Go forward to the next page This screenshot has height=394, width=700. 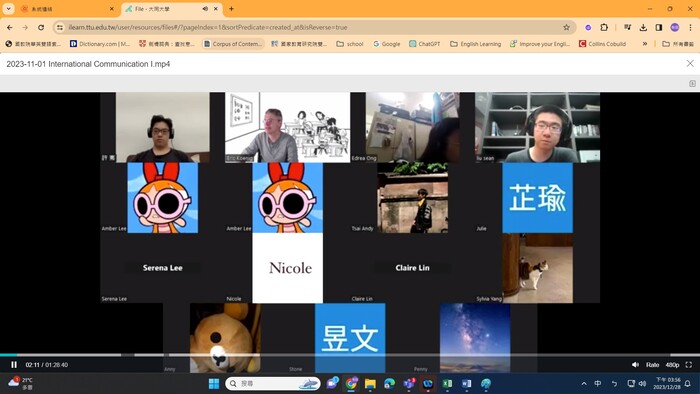[25, 27]
